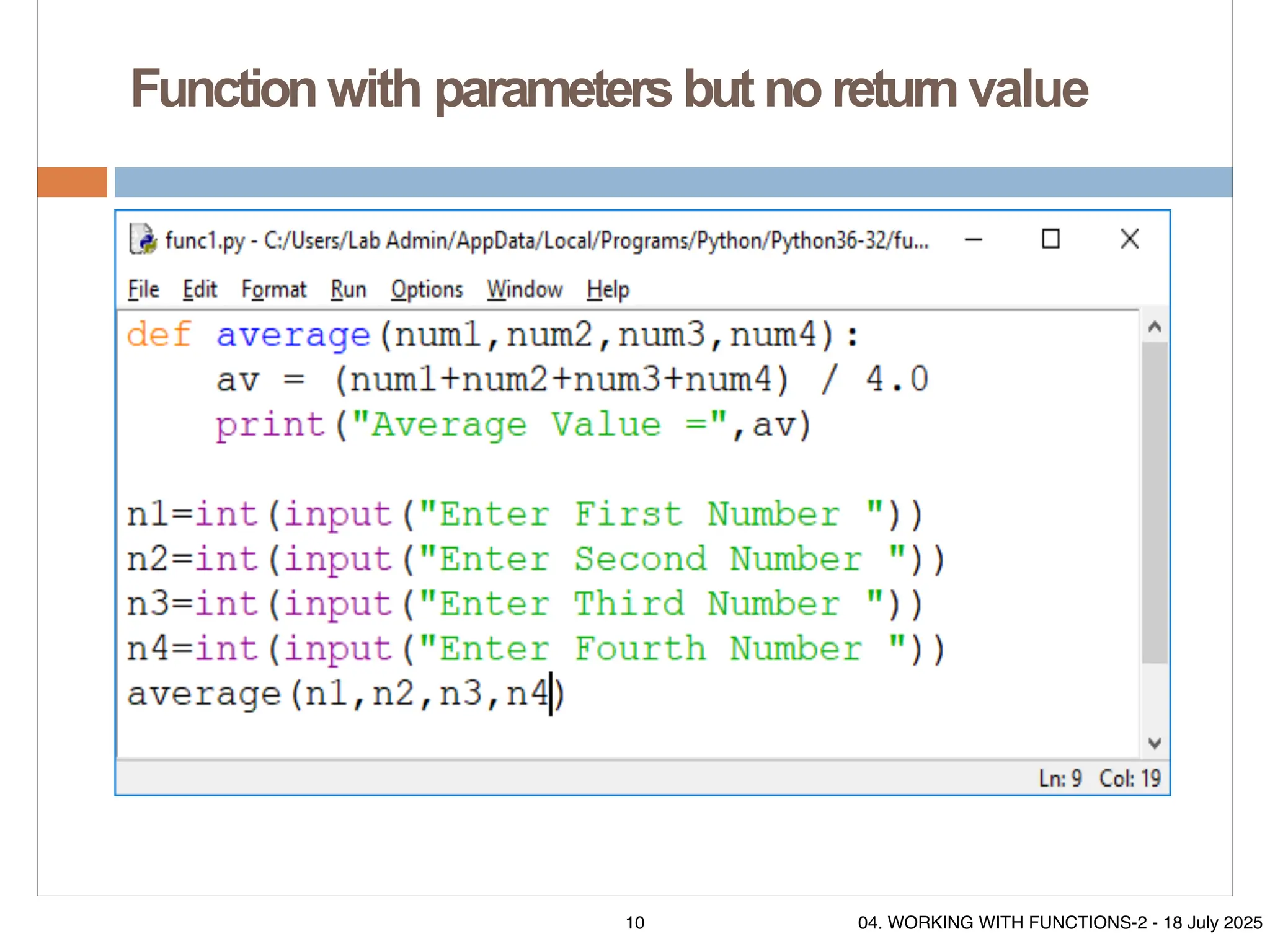The width and height of the screenshot is (1270, 952).
Task: Open the Help menu
Action: coord(608,289)
